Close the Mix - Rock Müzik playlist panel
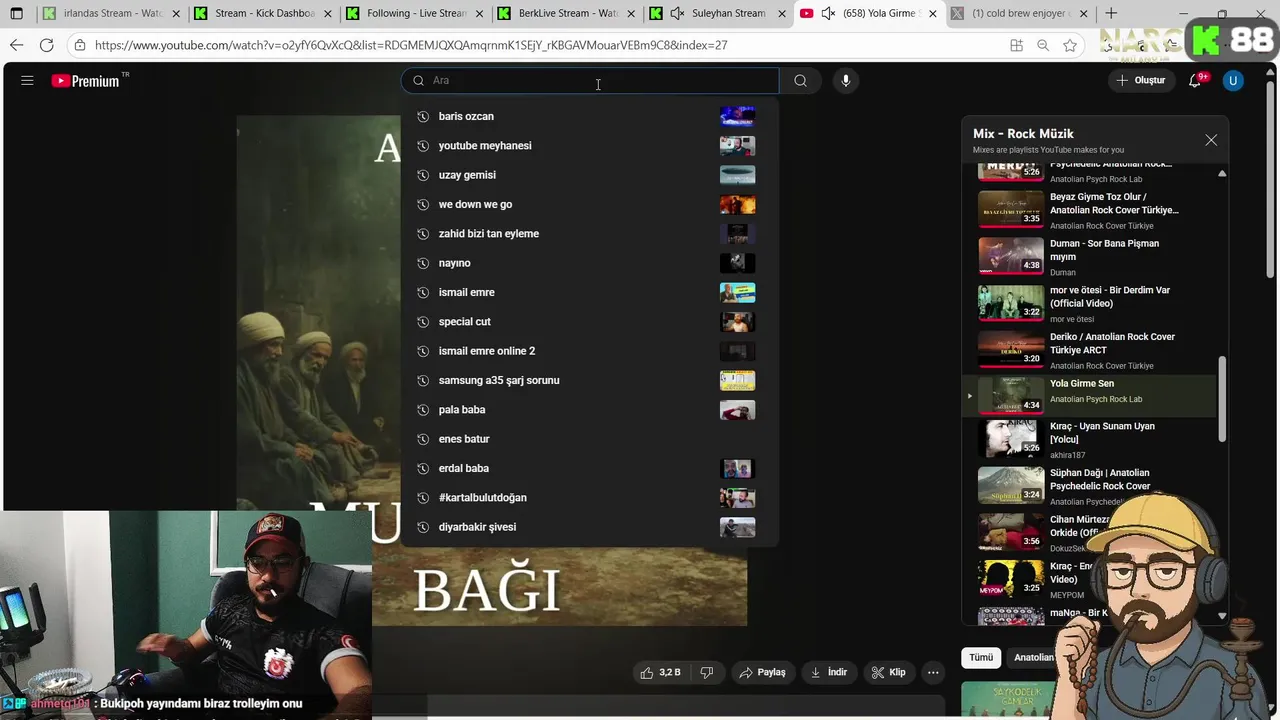The width and height of the screenshot is (1280, 720). click(x=1211, y=140)
